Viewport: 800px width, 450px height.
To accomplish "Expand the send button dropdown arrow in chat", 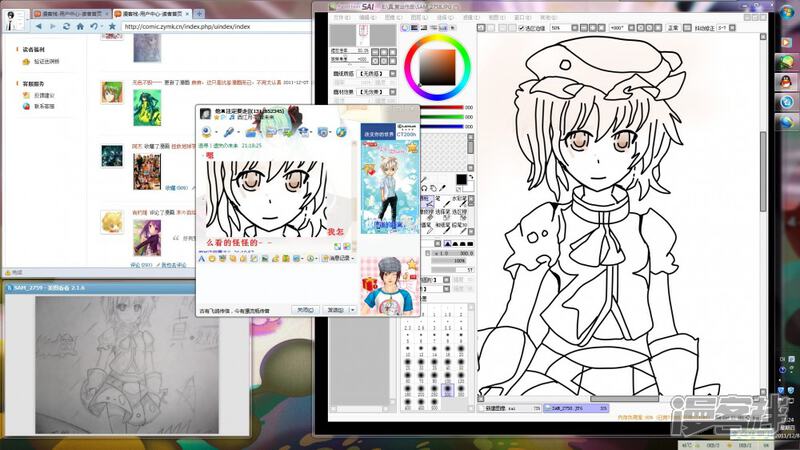I will coord(352,310).
